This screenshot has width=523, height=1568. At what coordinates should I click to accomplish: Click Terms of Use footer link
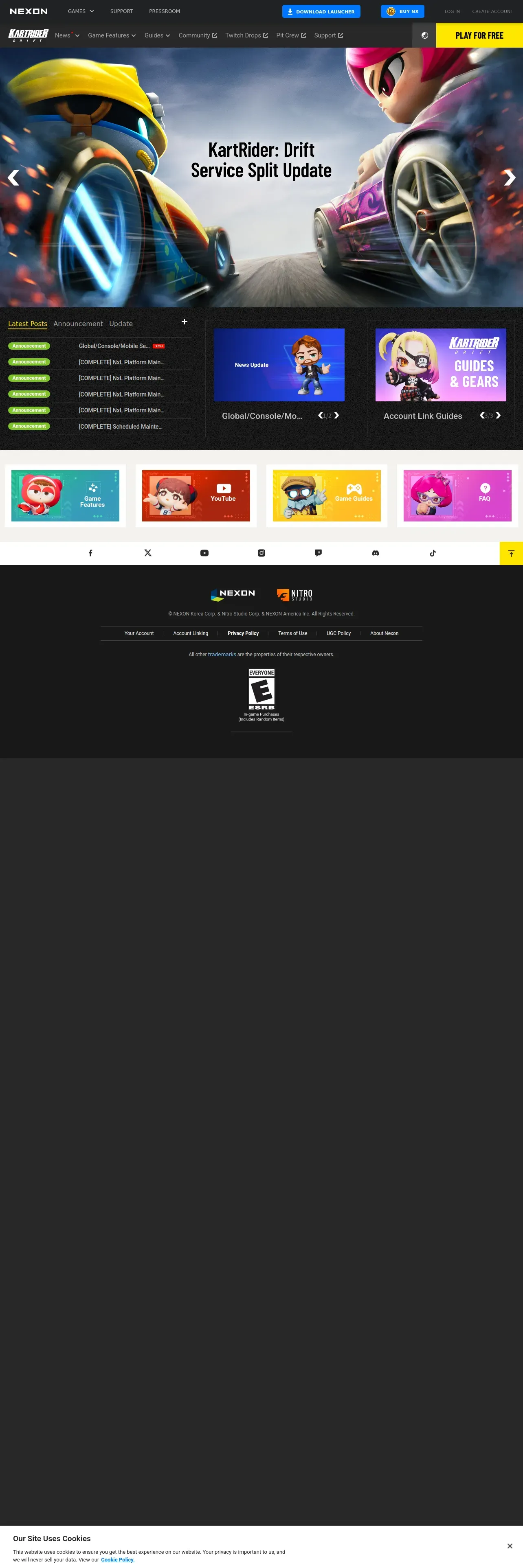tap(293, 633)
